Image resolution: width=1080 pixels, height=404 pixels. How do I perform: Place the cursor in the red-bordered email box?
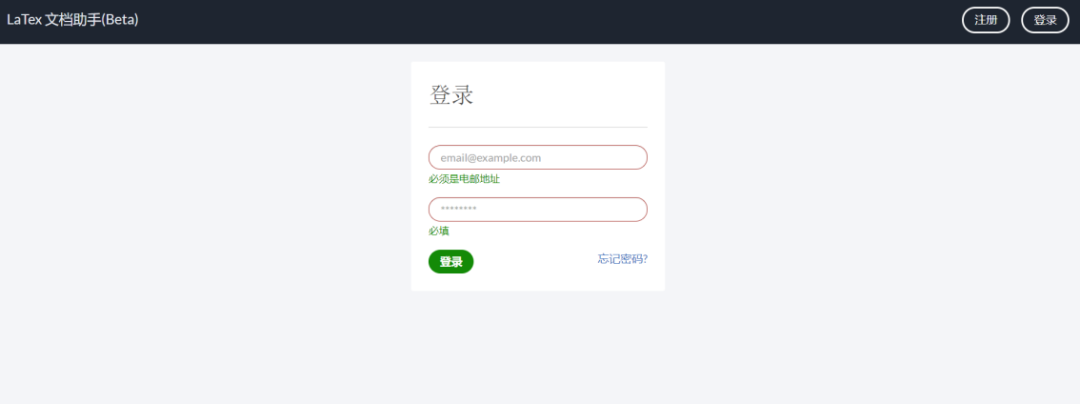pyautogui.click(x=538, y=158)
